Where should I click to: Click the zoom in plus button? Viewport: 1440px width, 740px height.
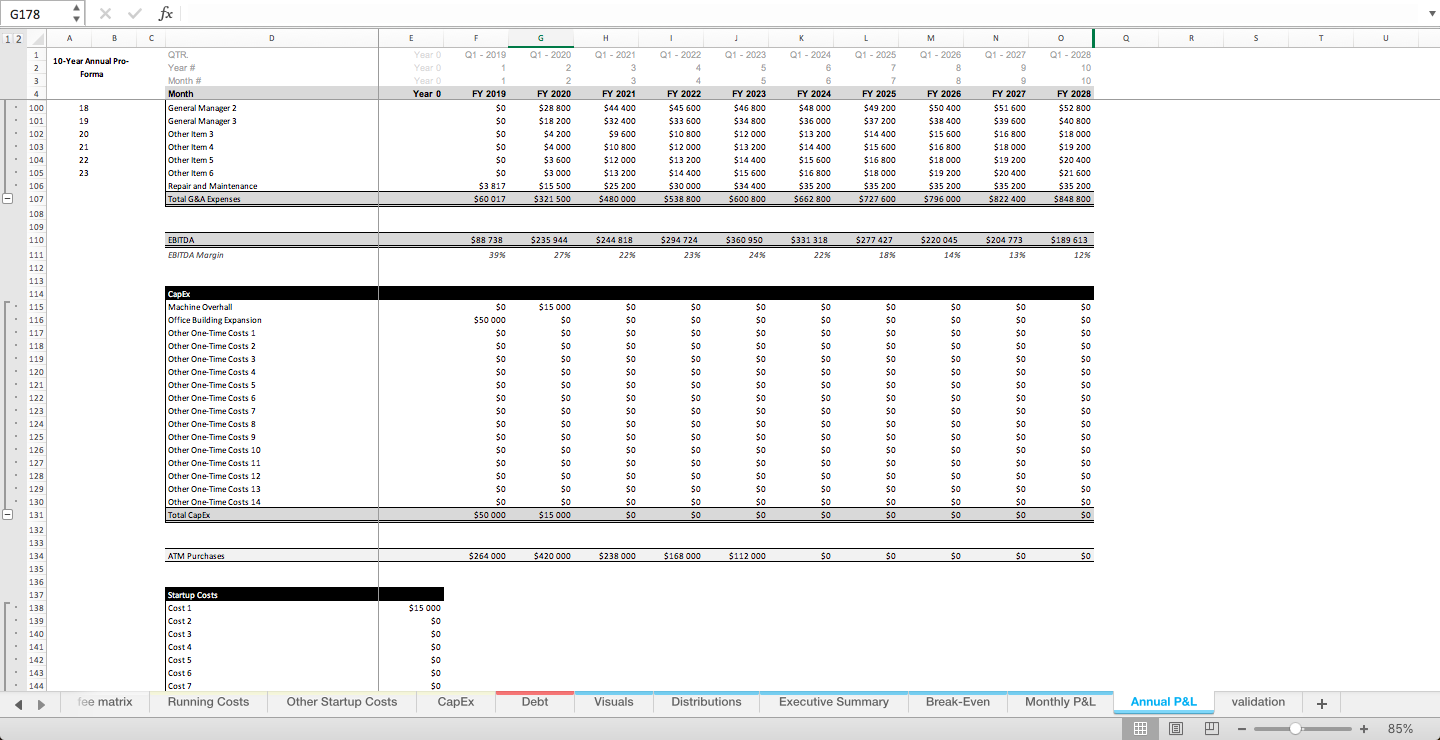[x=1363, y=728]
